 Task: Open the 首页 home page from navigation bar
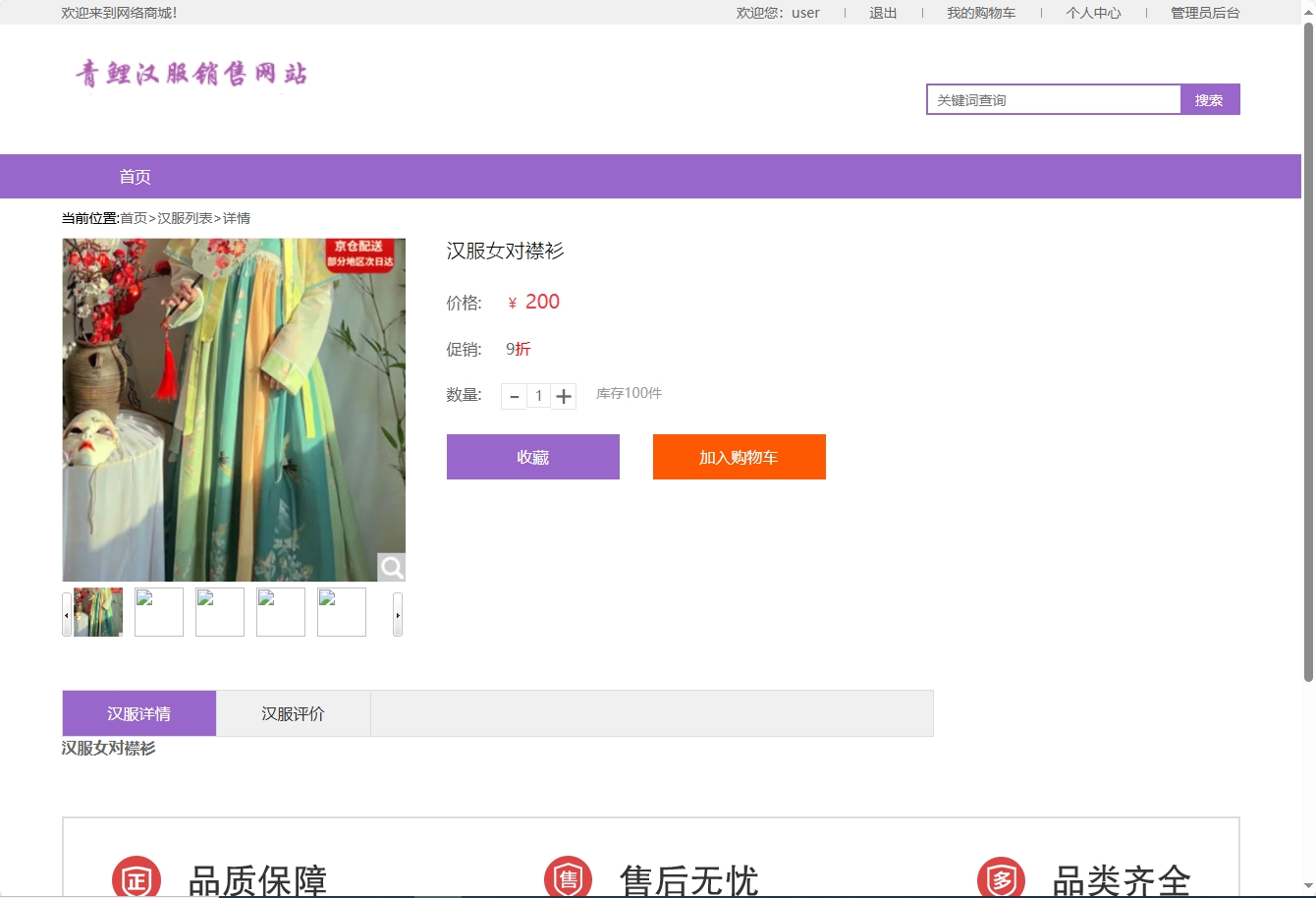(x=135, y=177)
